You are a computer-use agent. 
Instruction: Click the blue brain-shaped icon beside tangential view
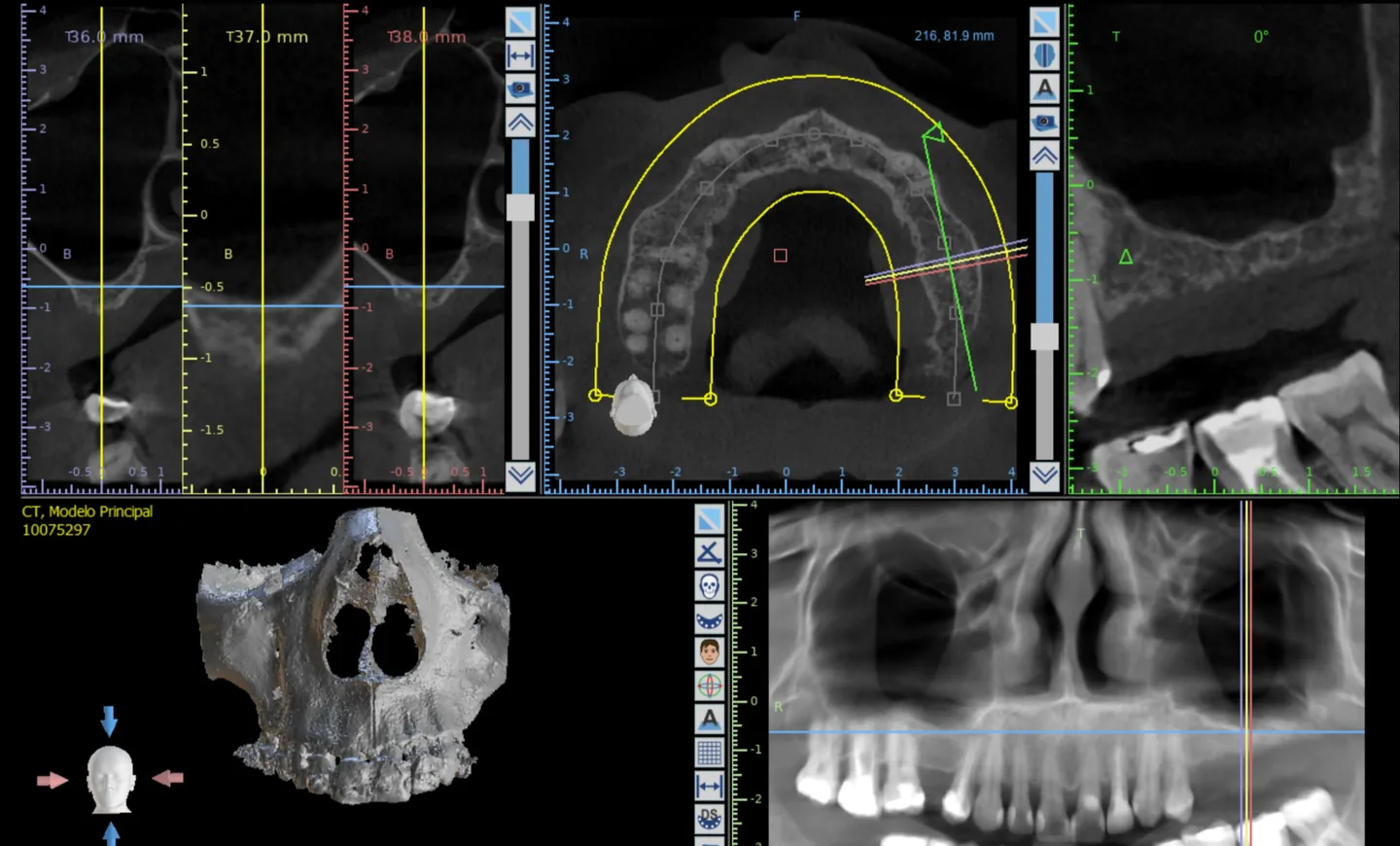tap(1044, 55)
